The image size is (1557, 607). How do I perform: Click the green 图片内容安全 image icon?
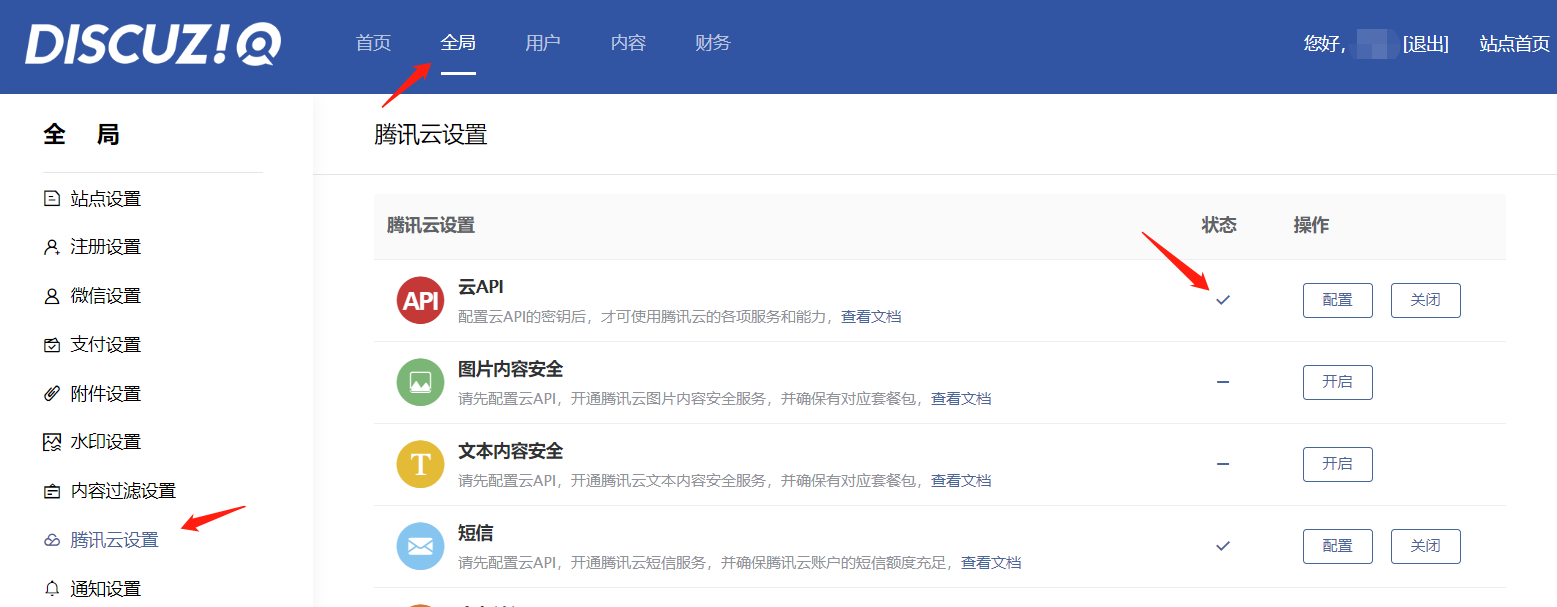point(420,382)
